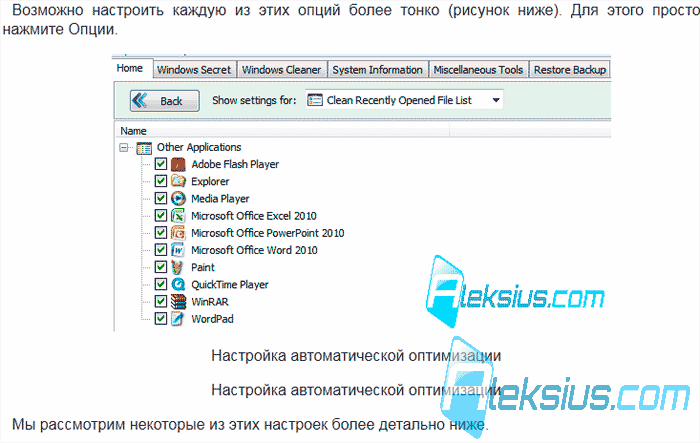Disable Microsoft Office PowerPoint 2010 checkbox

161,233
